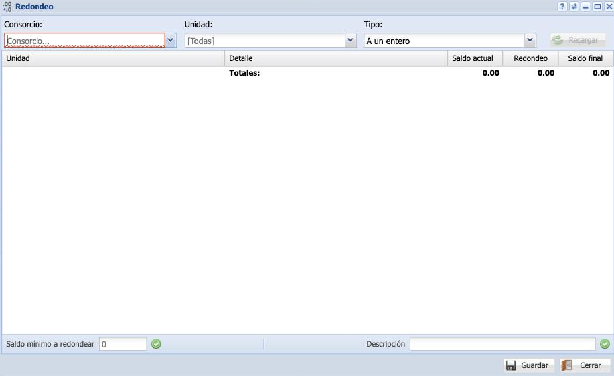Close dialog with the Cerrar button
Viewport: 614px width, 376px height.
pos(585,365)
